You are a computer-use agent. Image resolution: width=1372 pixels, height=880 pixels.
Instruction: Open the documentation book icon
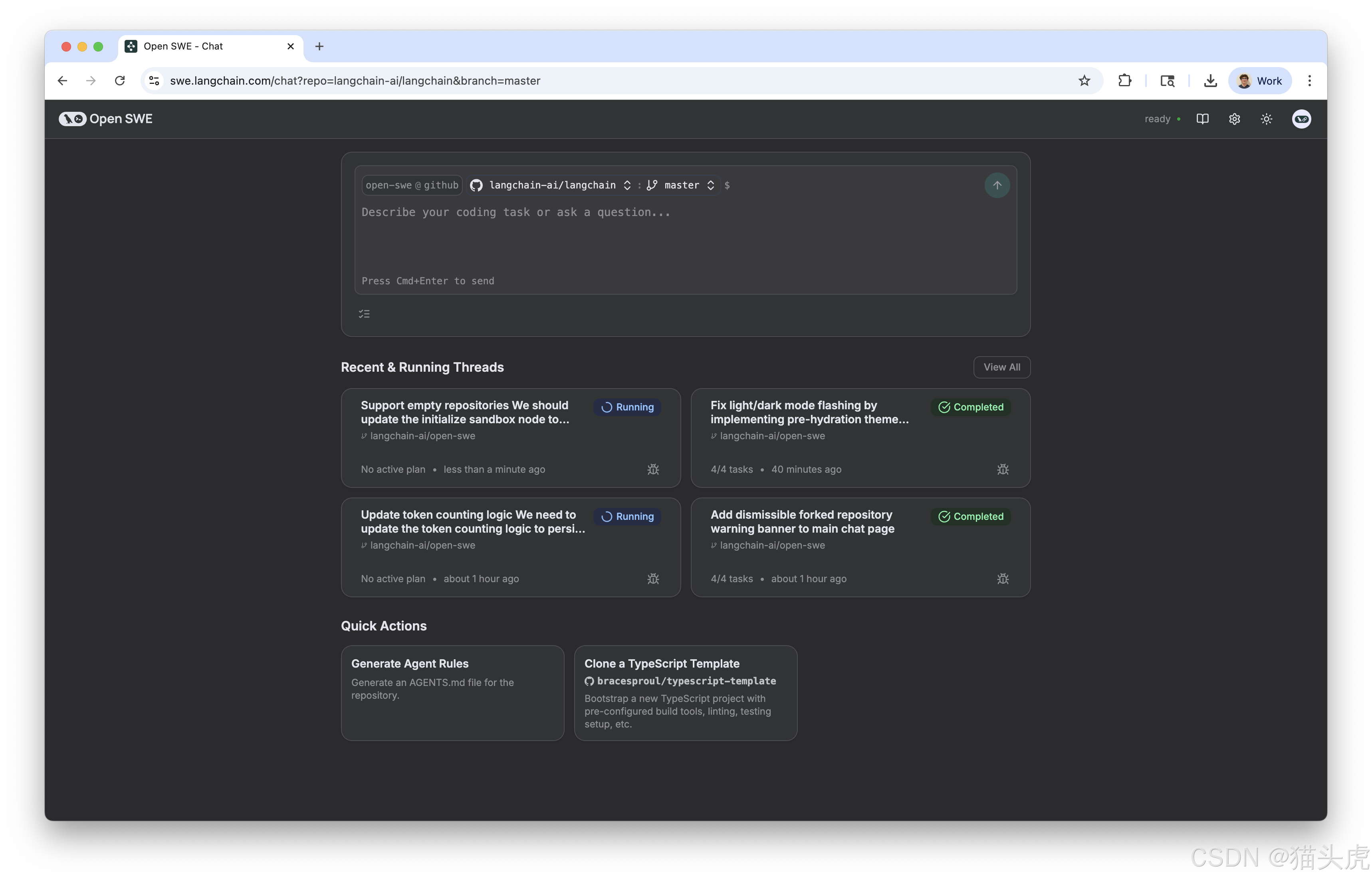tap(1202, 119)
